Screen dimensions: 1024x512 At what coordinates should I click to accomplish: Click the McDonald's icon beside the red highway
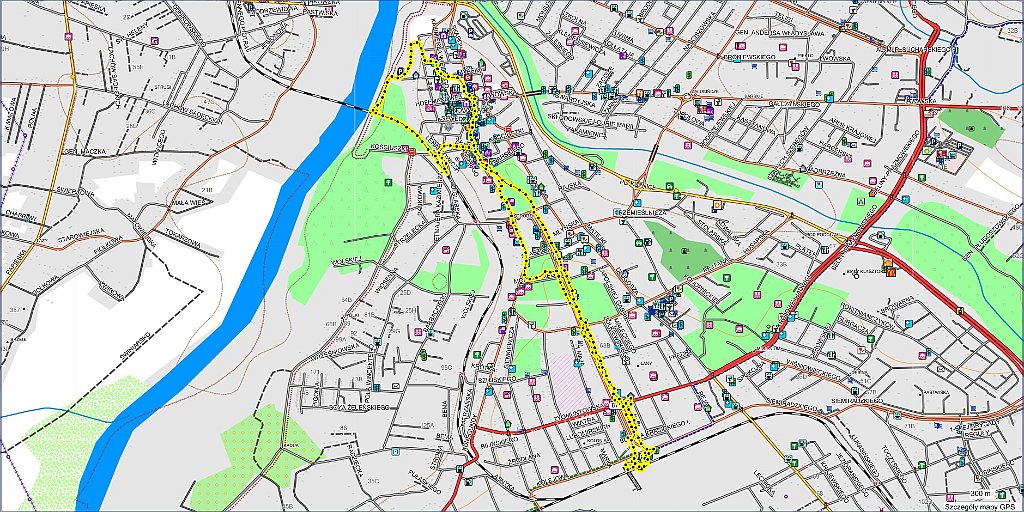889,271
